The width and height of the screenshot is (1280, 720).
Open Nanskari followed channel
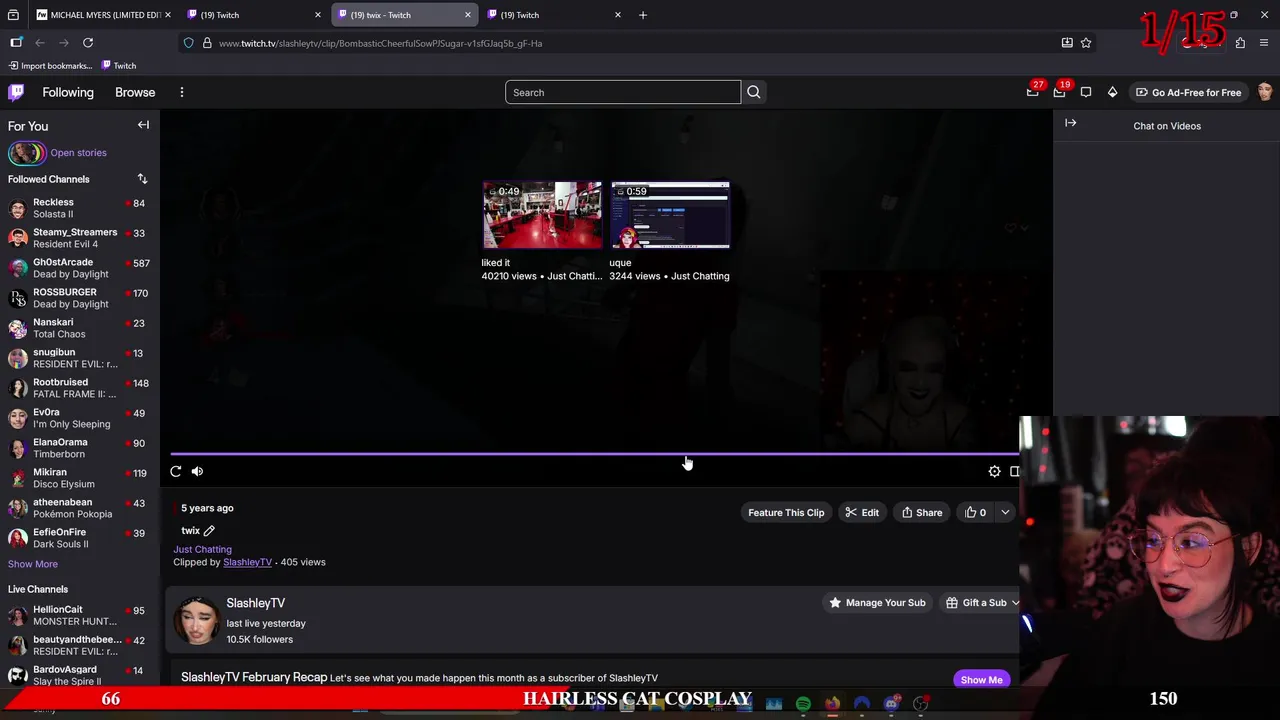pyautogui.click(x=80, y=328)
